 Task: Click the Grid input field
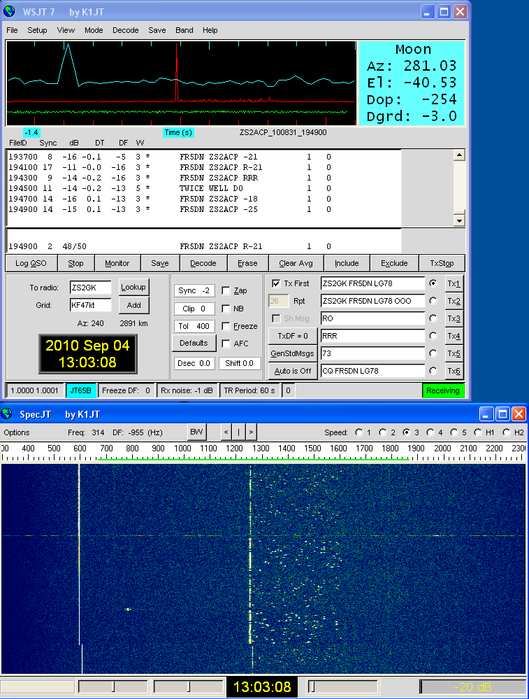click(90, 305)
